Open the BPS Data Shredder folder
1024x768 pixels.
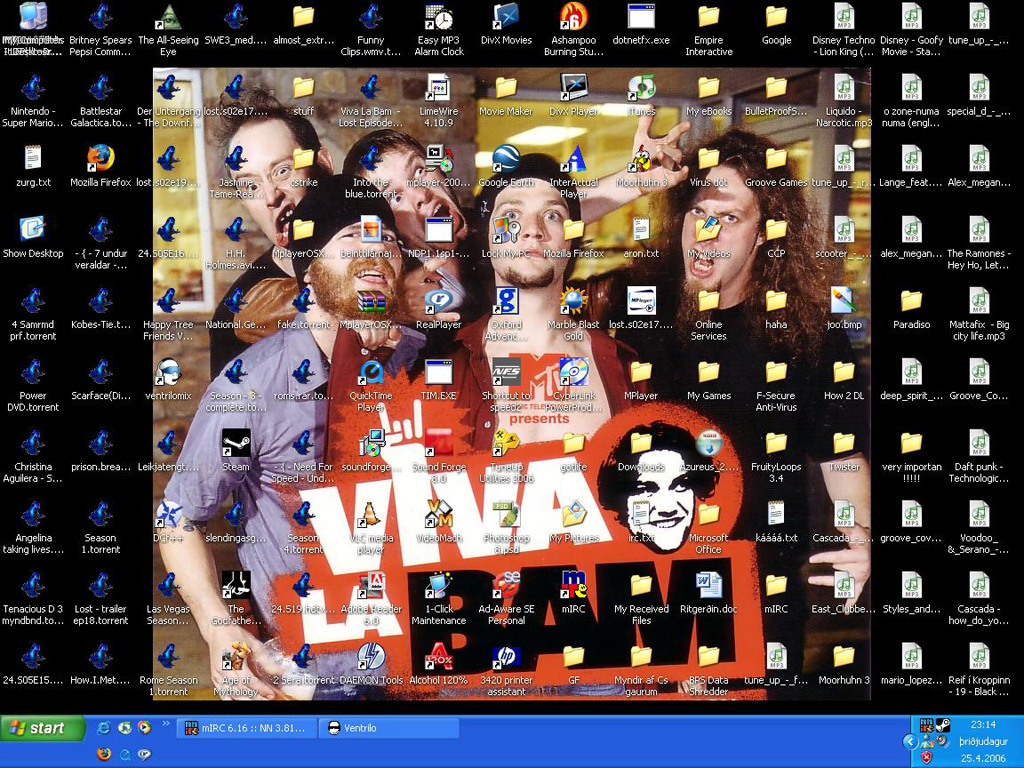709,670
